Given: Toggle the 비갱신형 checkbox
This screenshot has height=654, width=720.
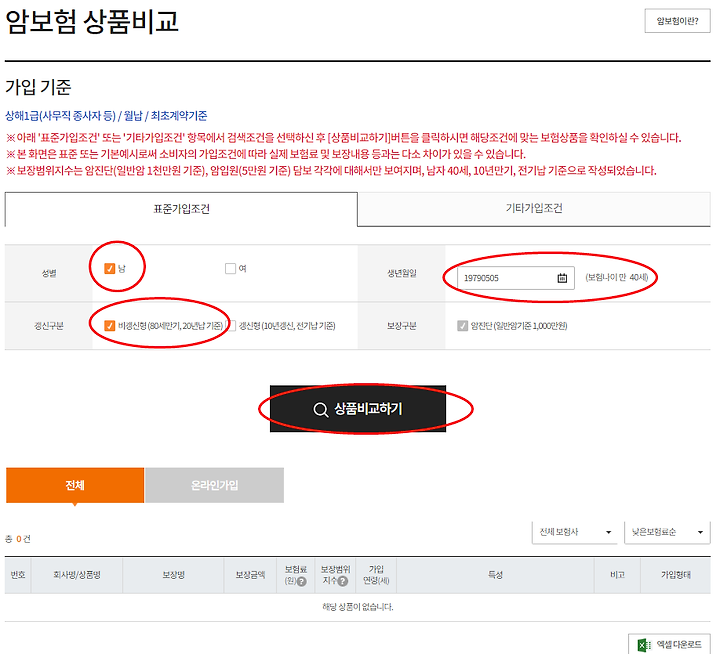Looking at the screenshot, I should 110,325.
